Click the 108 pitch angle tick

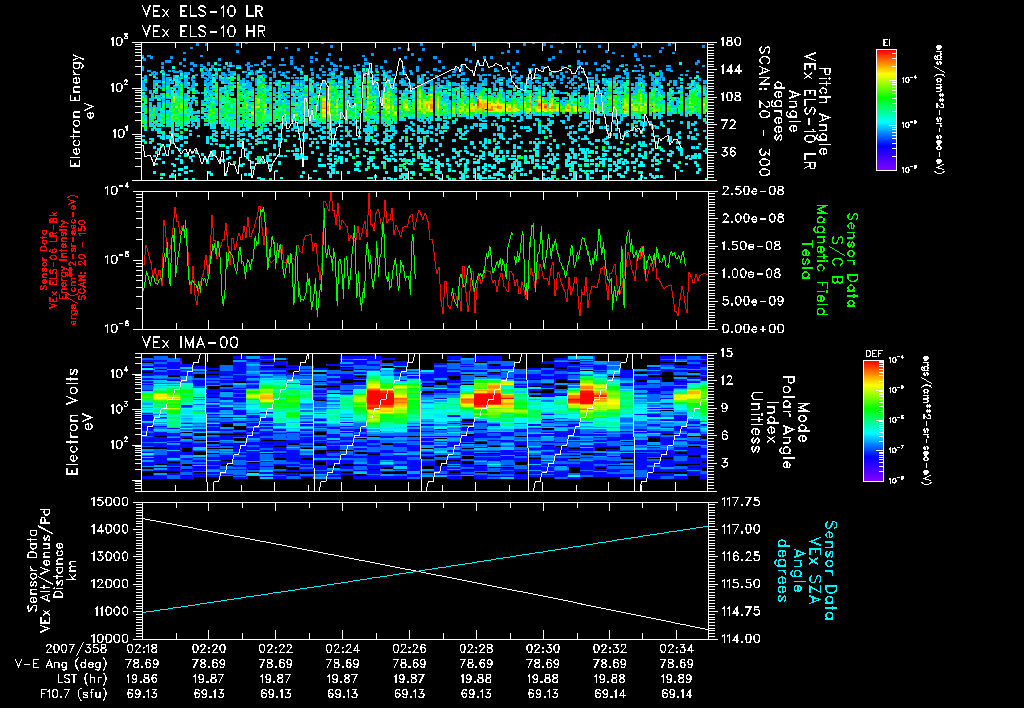click(731, 97)
